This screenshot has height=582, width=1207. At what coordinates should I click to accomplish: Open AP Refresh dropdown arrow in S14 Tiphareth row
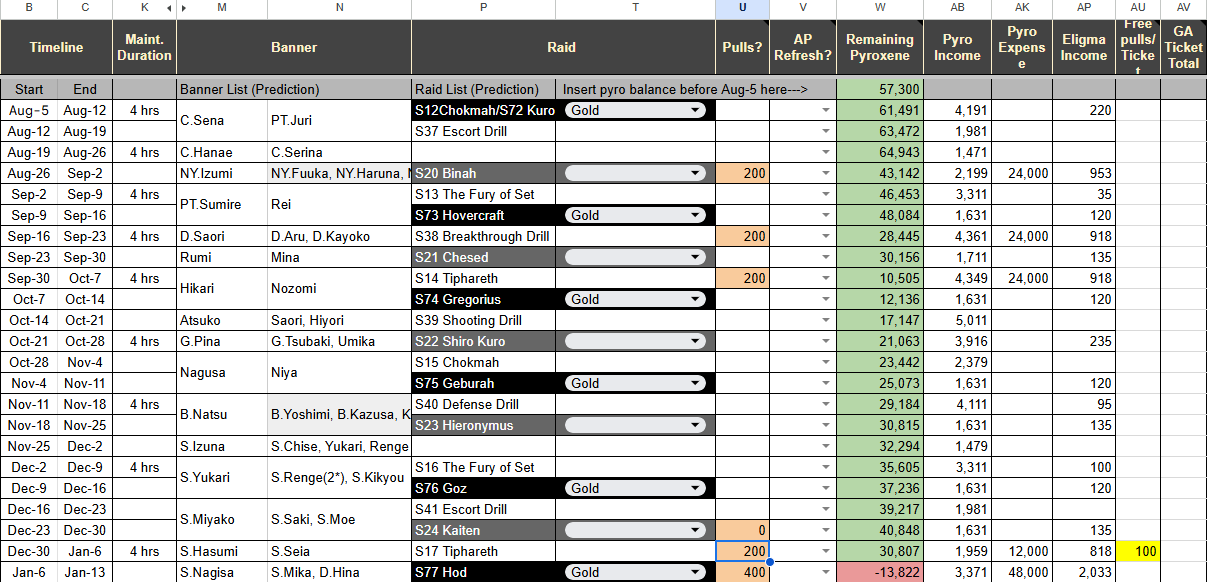(826, 278)
